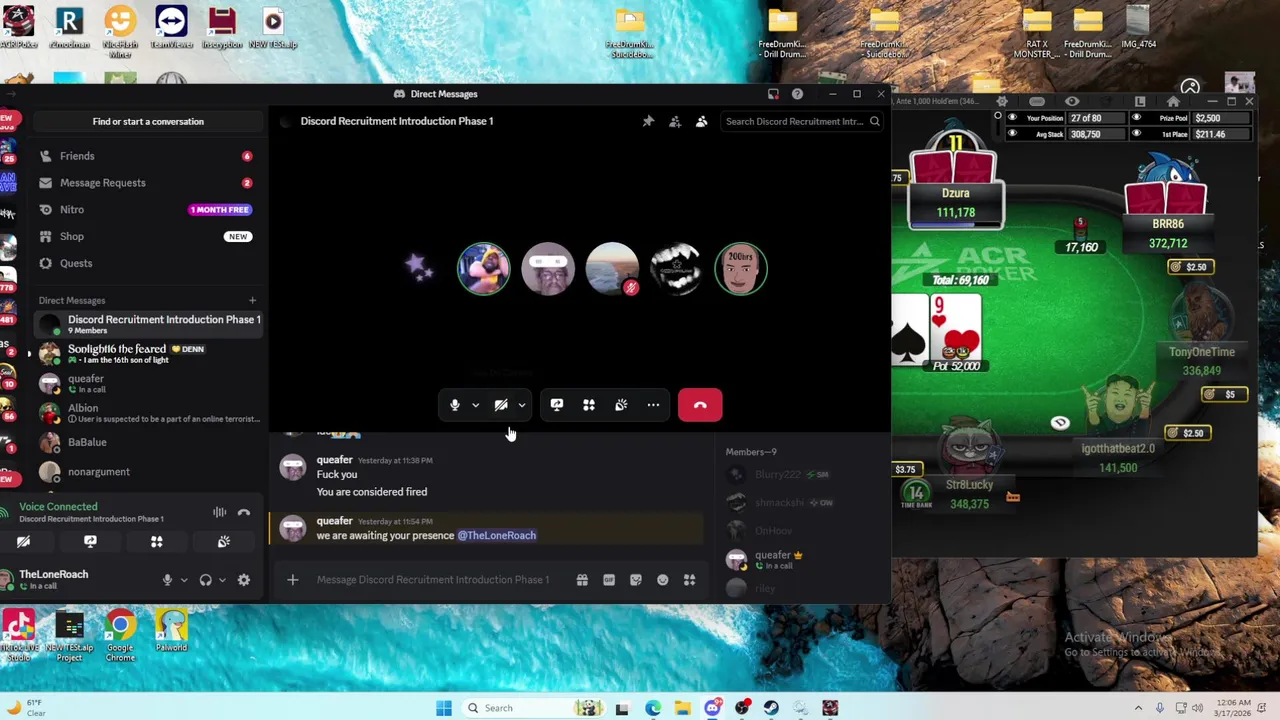1280x720 pixels.
Task: Open Friends tab in Discord sidebar
Action: 148,156
